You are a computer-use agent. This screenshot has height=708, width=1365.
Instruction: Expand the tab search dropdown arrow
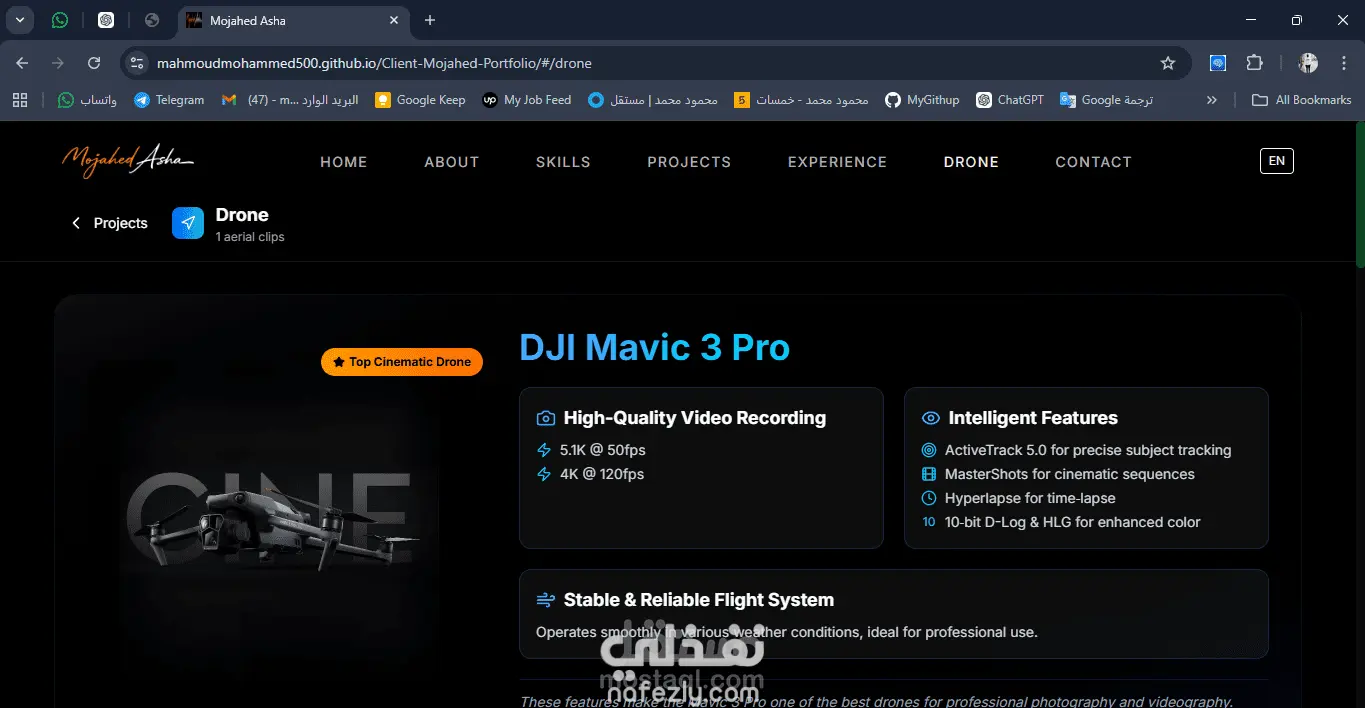click(x=19, y=20)
